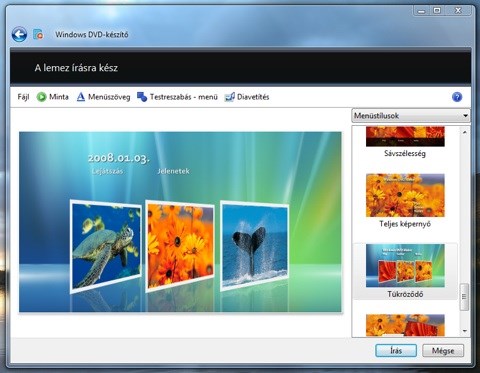Click the Windows DVD-készítő app icon
This screenshot has height=373, width=480.
(x=38, y=34)
